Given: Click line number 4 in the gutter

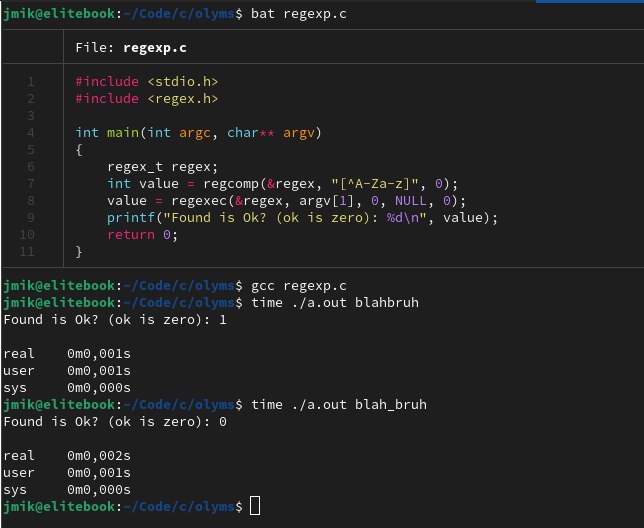Looking at the screenshot, I should (x=31, y=133).
